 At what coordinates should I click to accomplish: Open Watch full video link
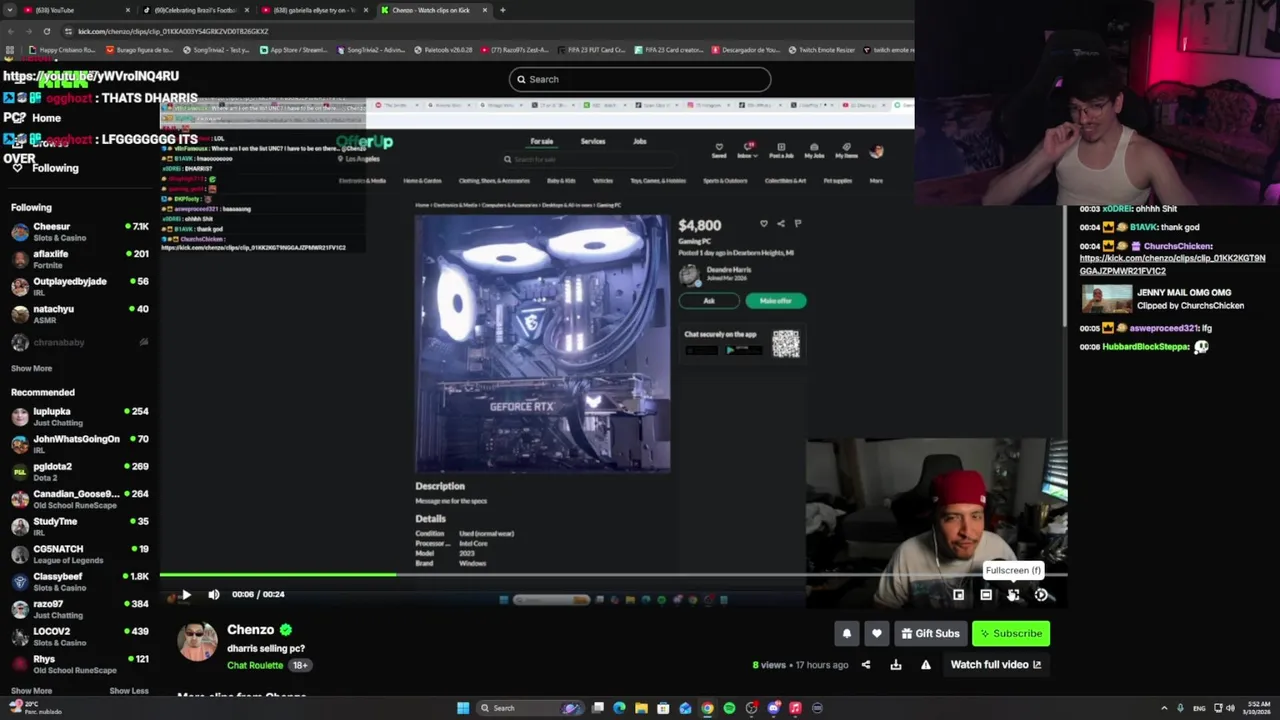[x=996, y=664]
